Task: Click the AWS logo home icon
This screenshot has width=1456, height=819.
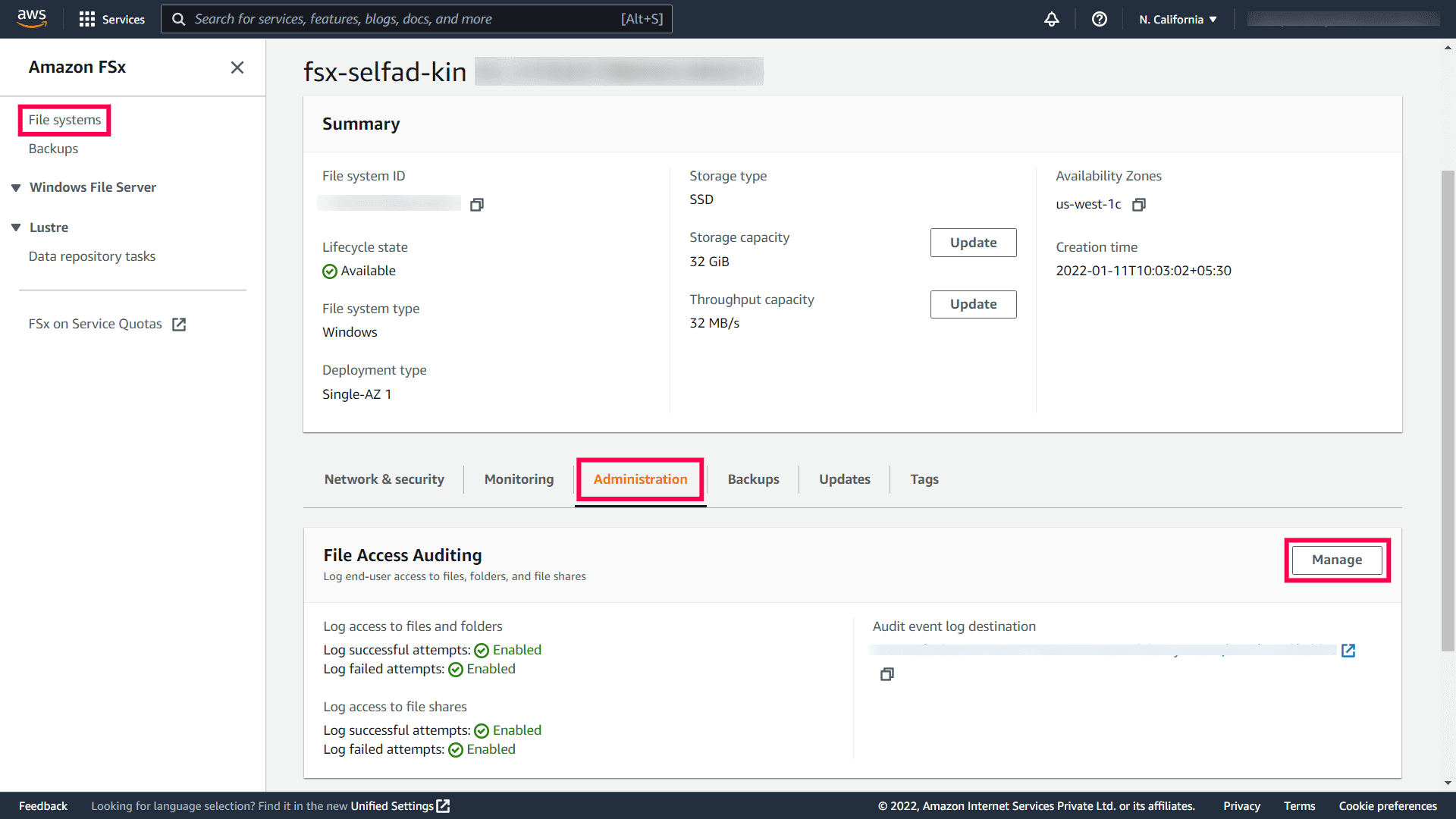Action: pos(32,18)
